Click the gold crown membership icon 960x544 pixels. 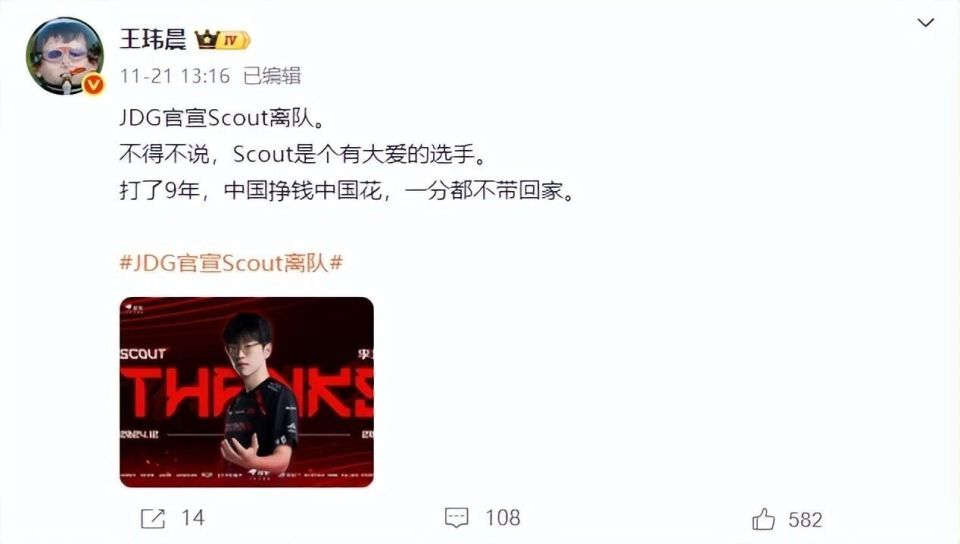[208, 40]
